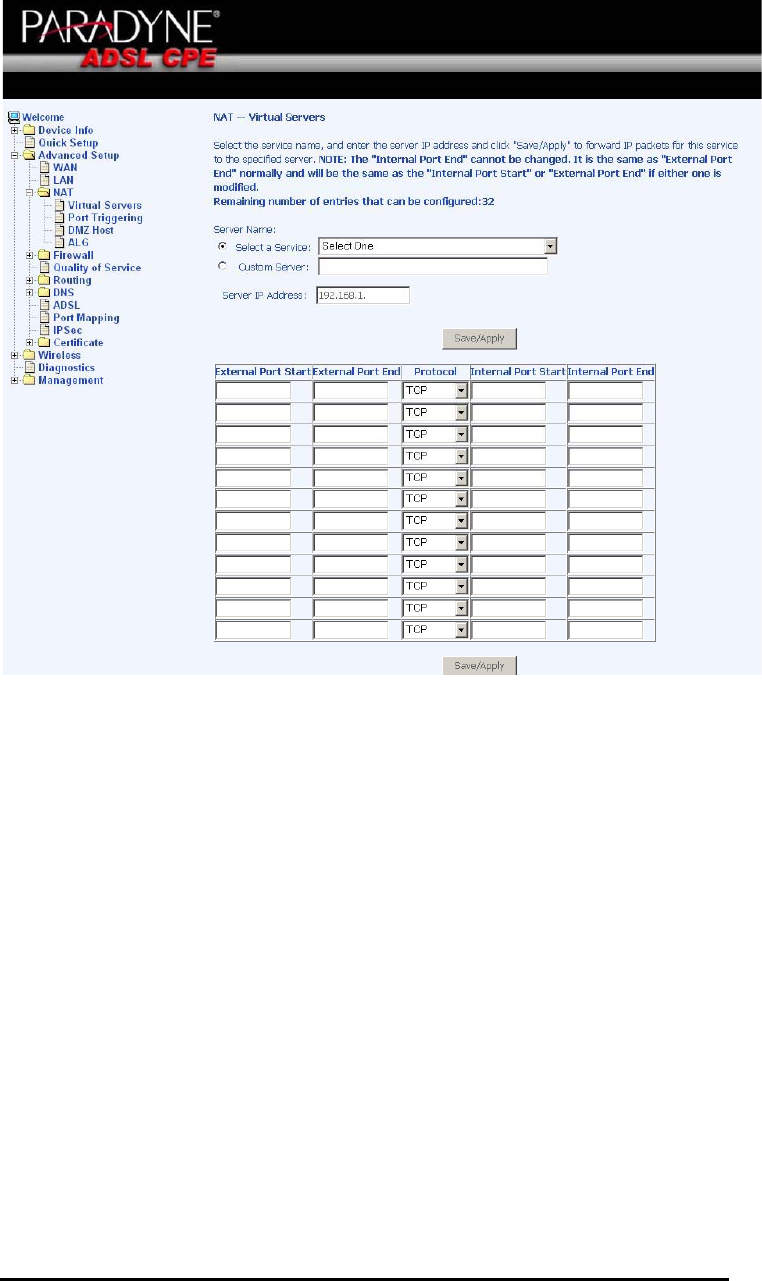The image size is (762, 1281).
Task: Click first row External Port End field
Action: [x=351, y=391]
